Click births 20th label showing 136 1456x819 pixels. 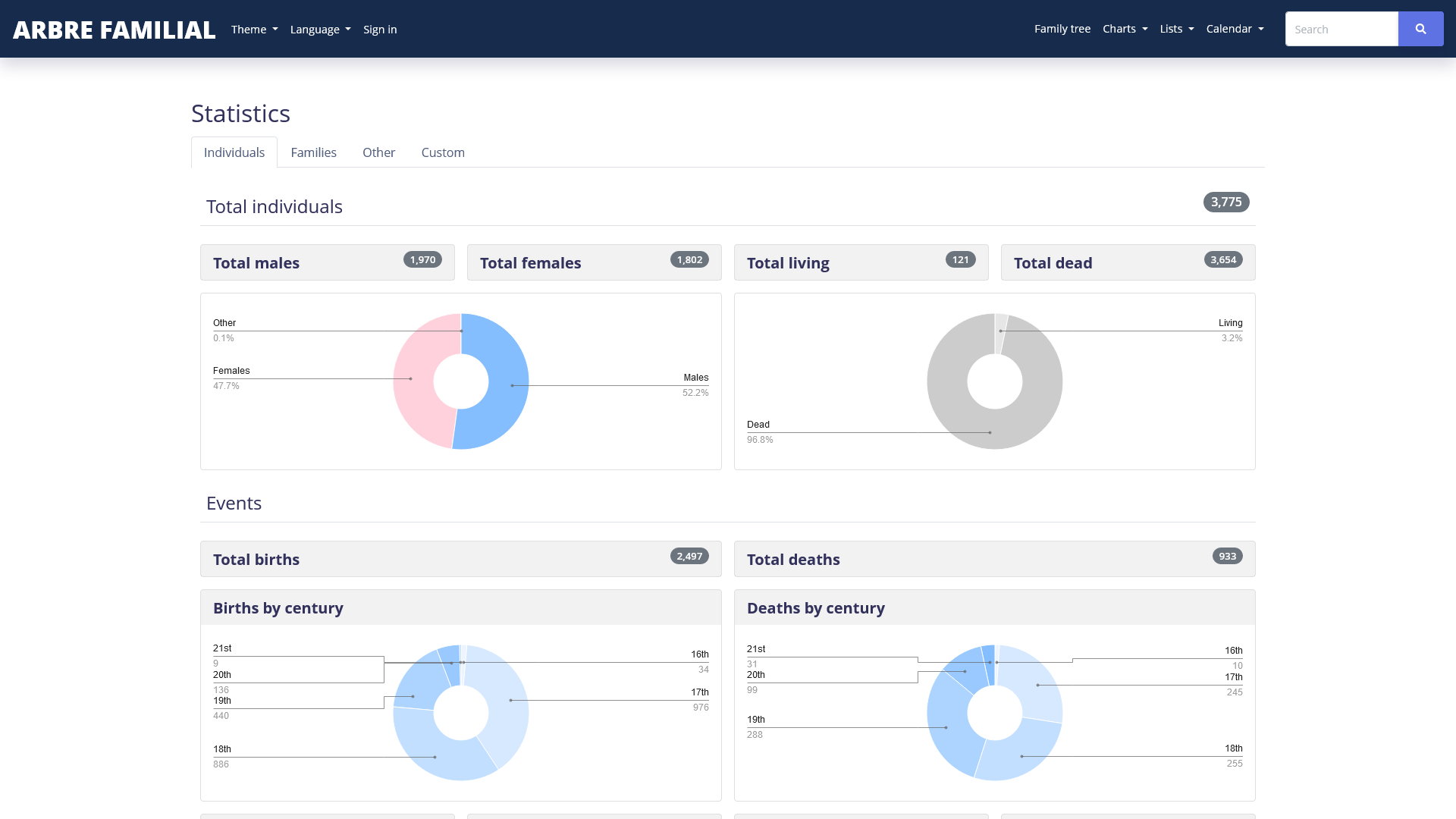(222, 682)
